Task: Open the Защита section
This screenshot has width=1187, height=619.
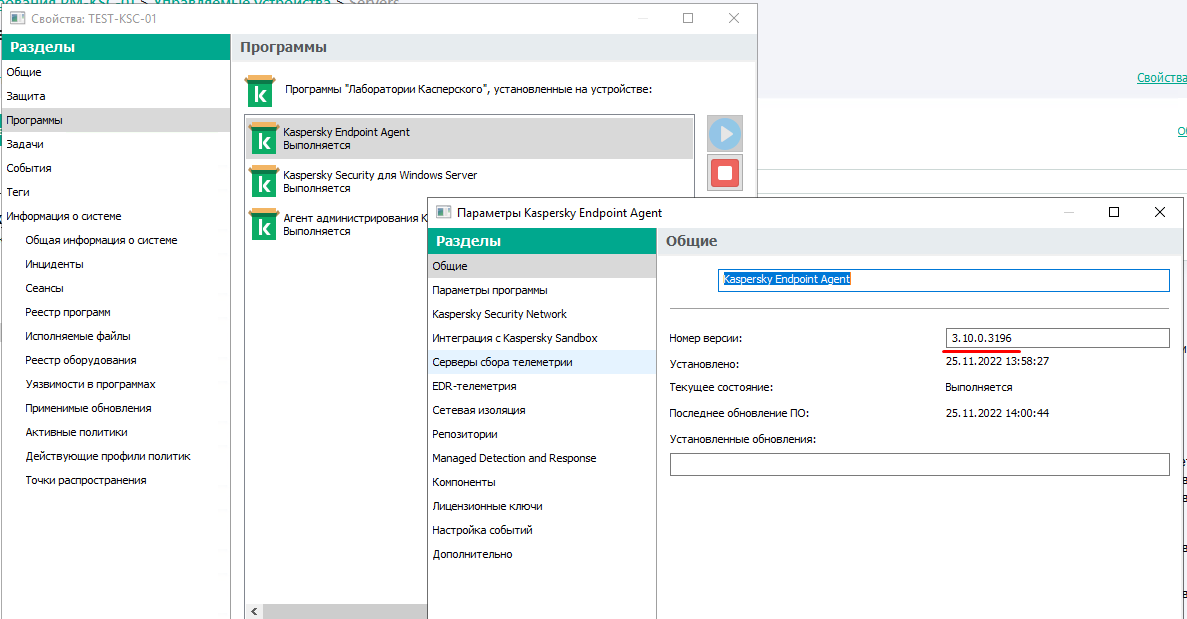Action: tap(116, 96)
